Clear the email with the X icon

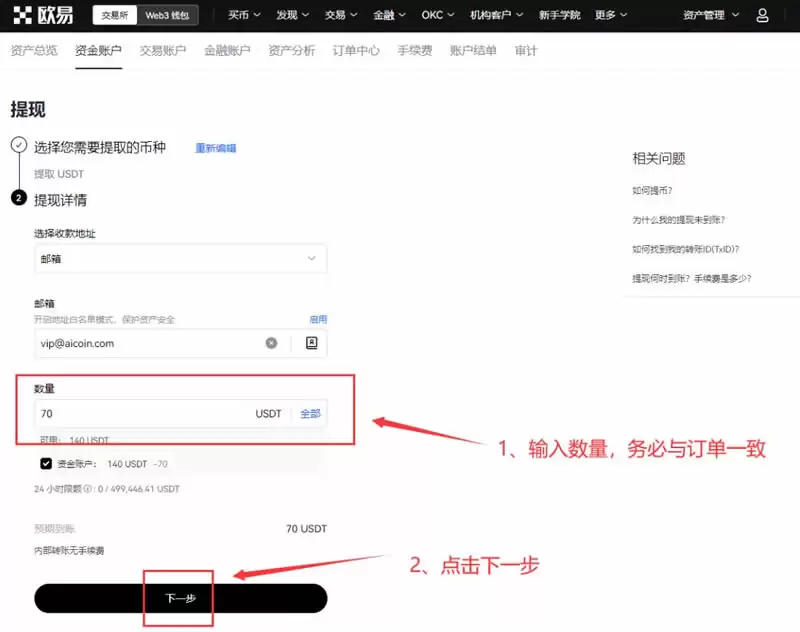(x=270, y=343)
